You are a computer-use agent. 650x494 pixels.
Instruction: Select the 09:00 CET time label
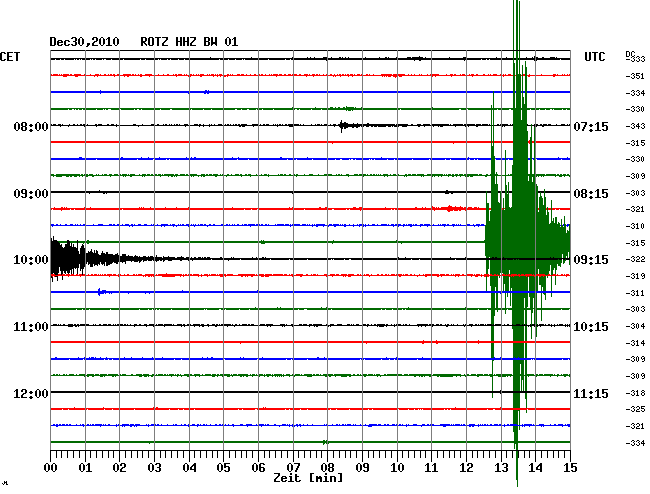click(x=31, y=194)
